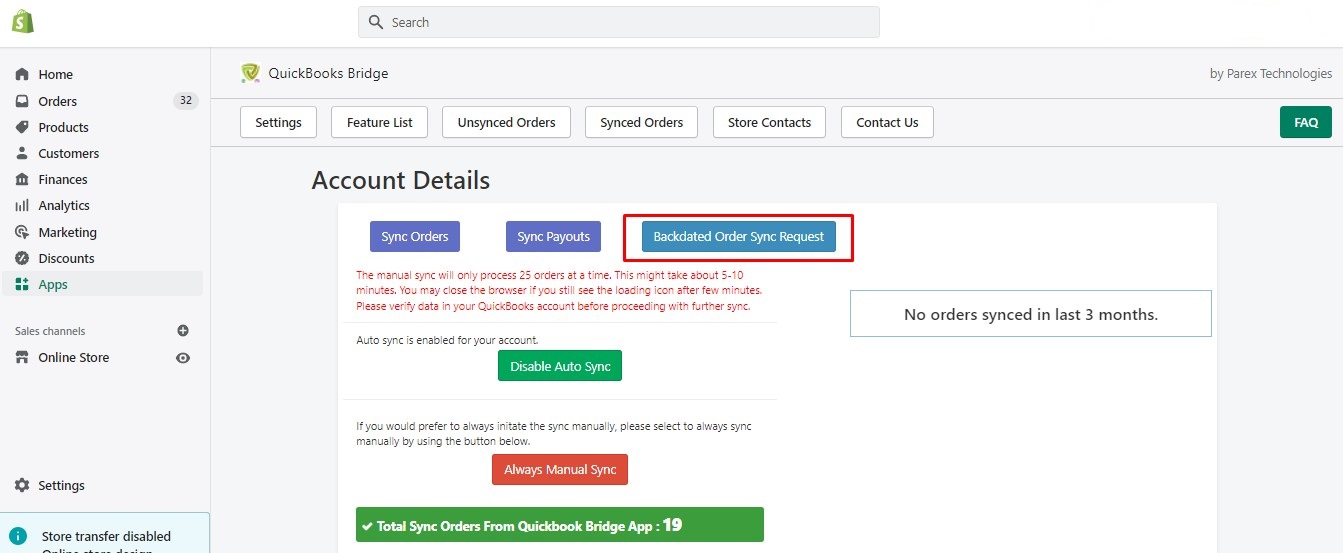Click the Sales channels heading
The width and height of the screenshot is (1343, 553).
point(50,331)
